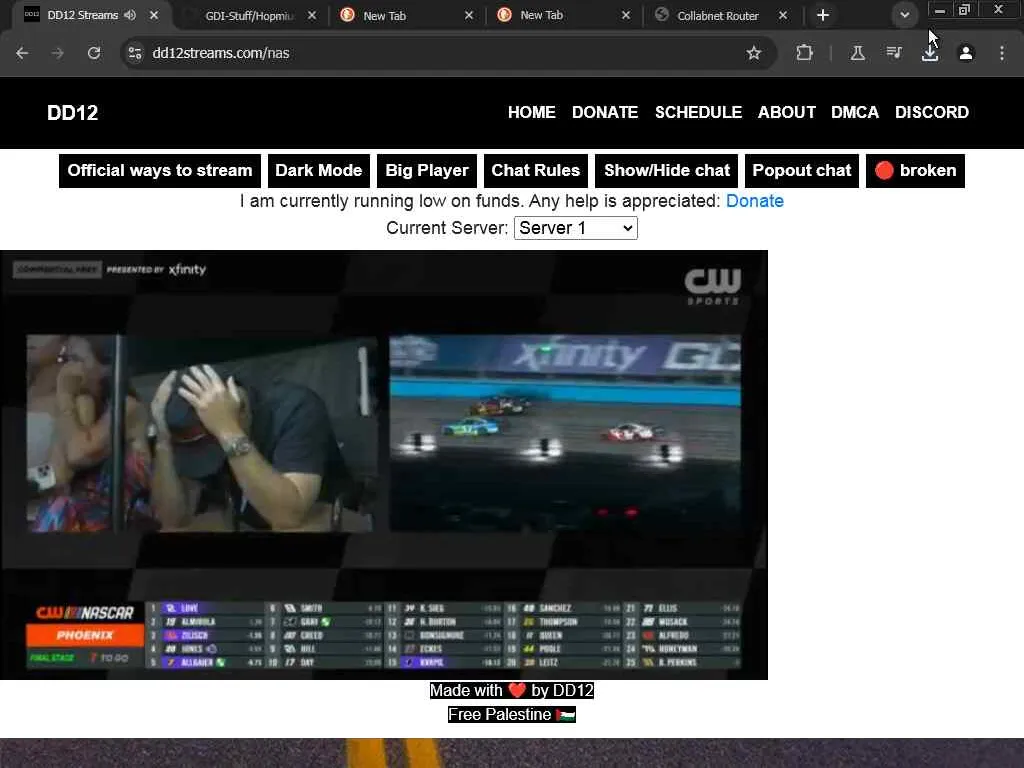Switch to the first New Tab
The width and height of the screenshot is (1024, 768).
pyautogui.click(x=405, y=16)
